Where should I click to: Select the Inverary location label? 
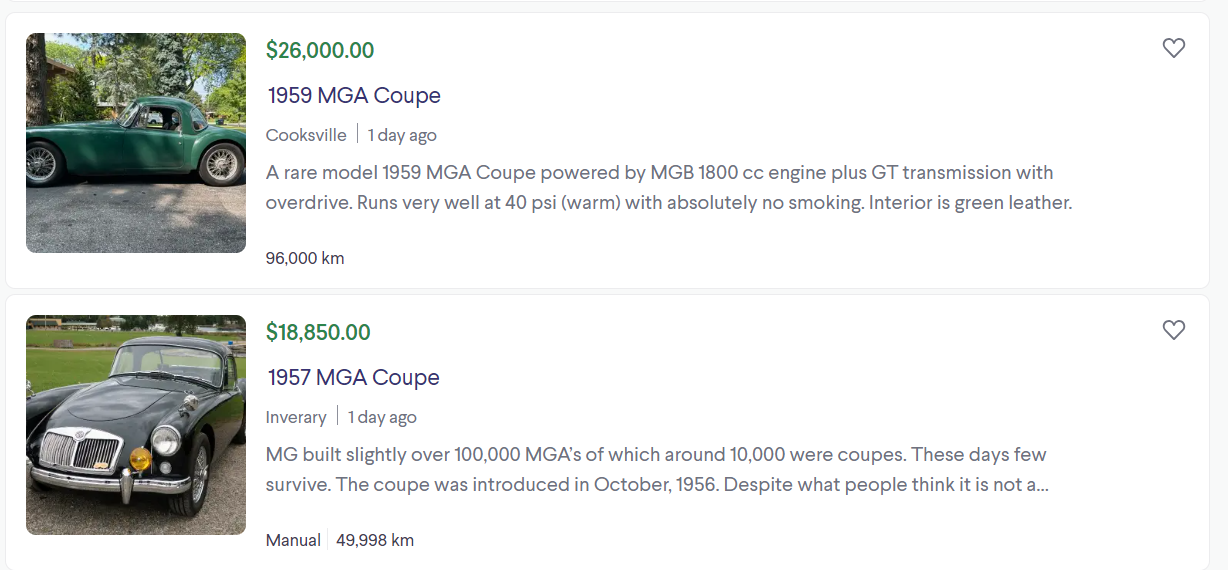click(x=296, y=417)
